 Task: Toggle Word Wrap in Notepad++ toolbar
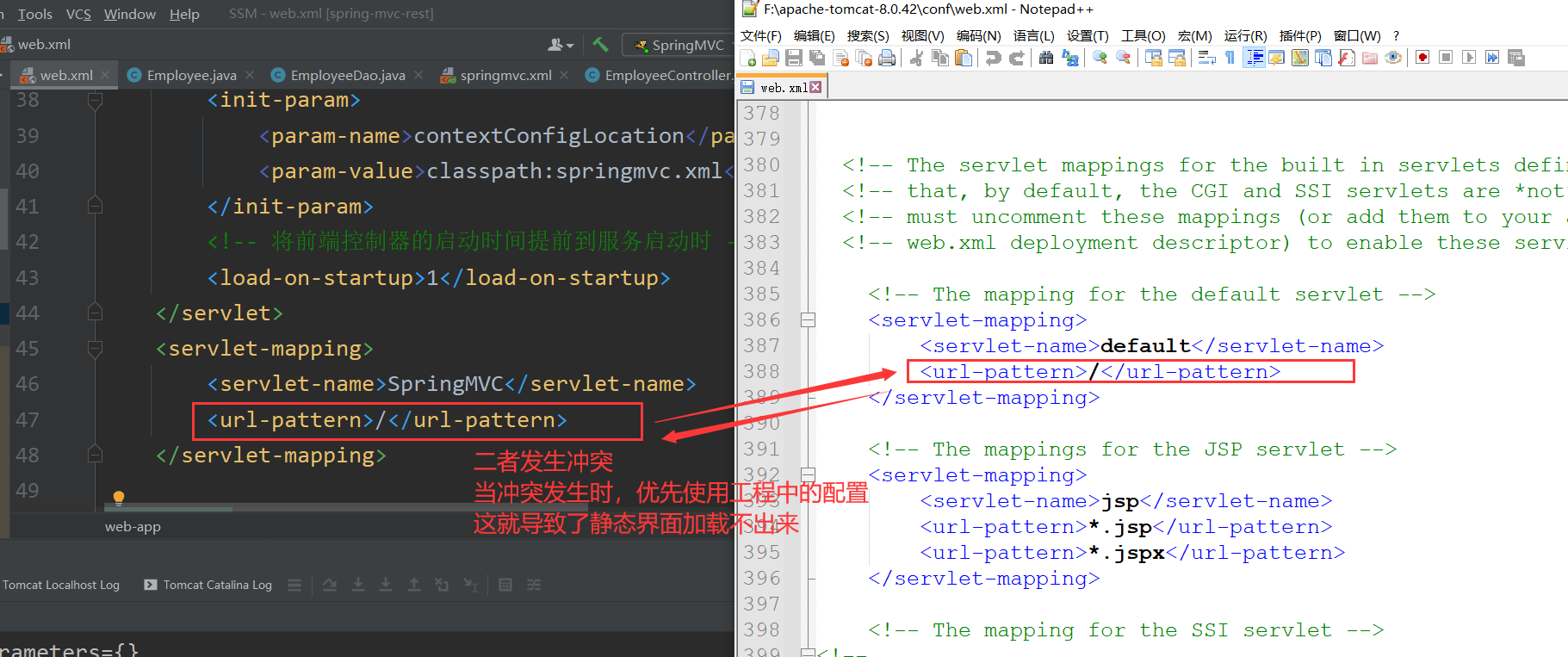1206,58
